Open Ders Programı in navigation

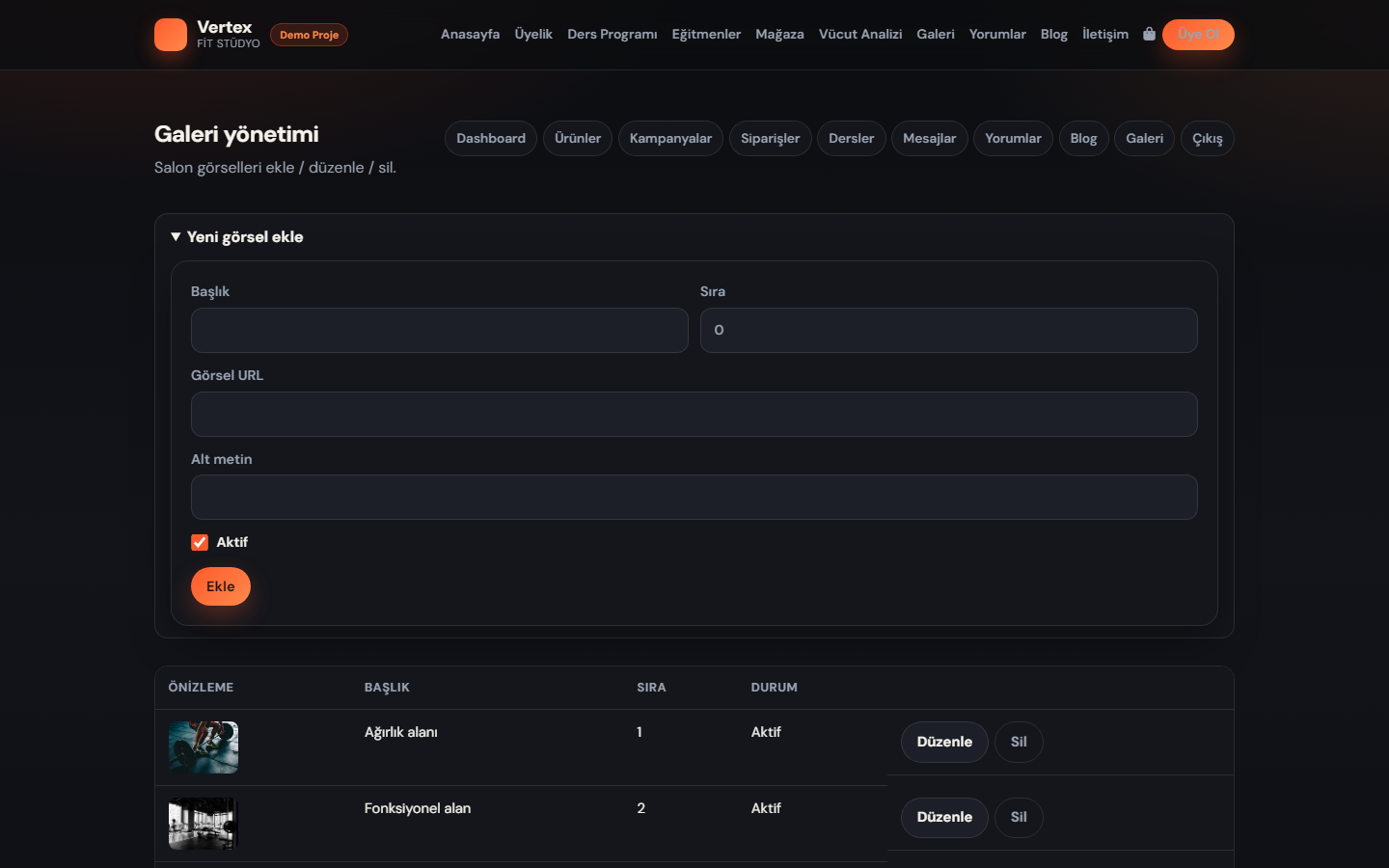click(613, 34)
